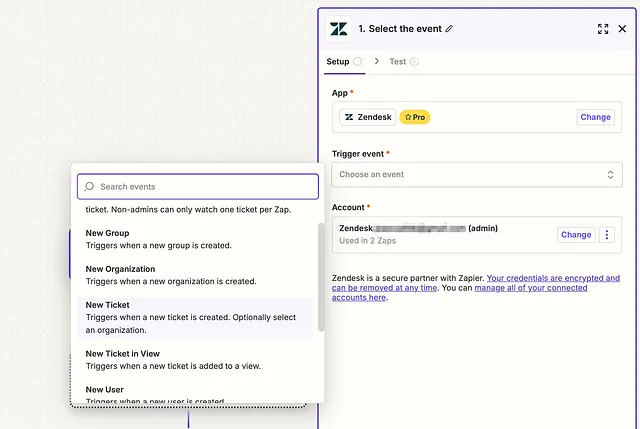Click the Zendesk app chip

[x=367, y=117]
